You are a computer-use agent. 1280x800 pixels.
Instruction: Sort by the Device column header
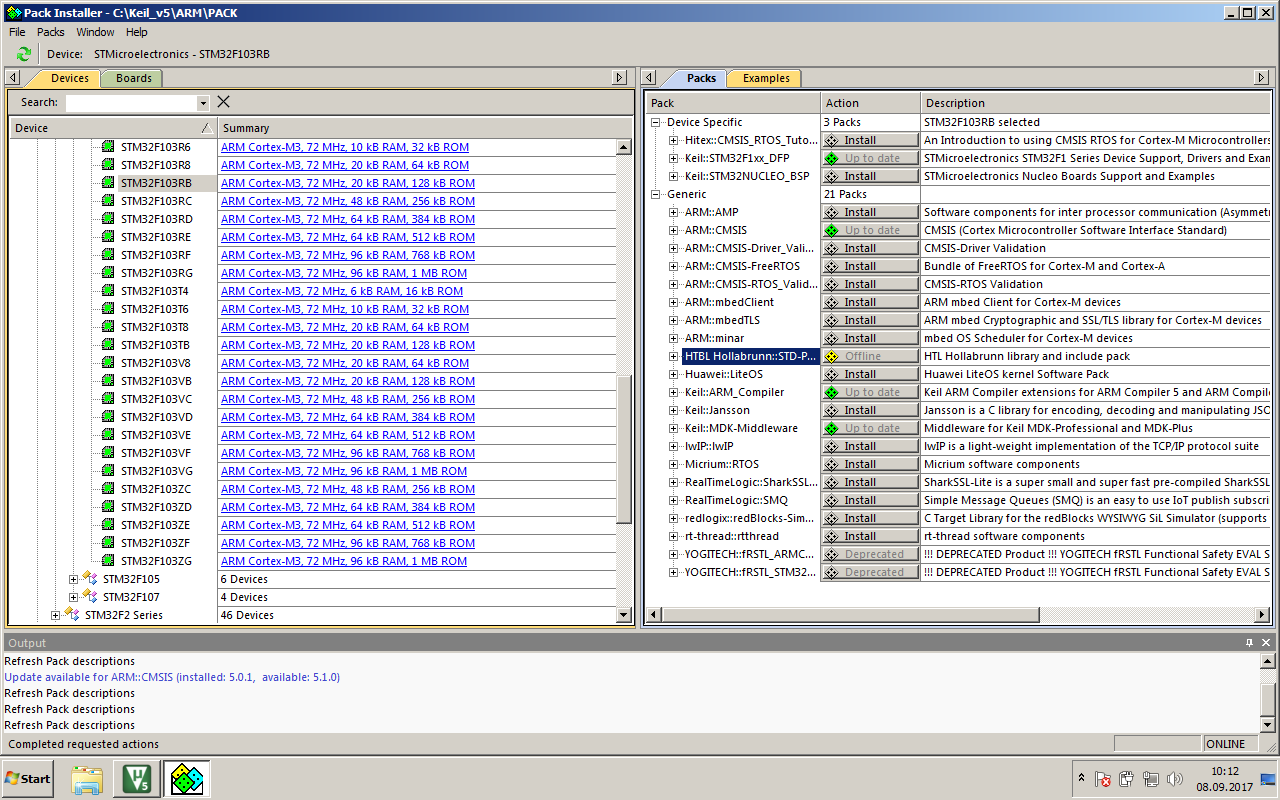(x=113, y=128)
